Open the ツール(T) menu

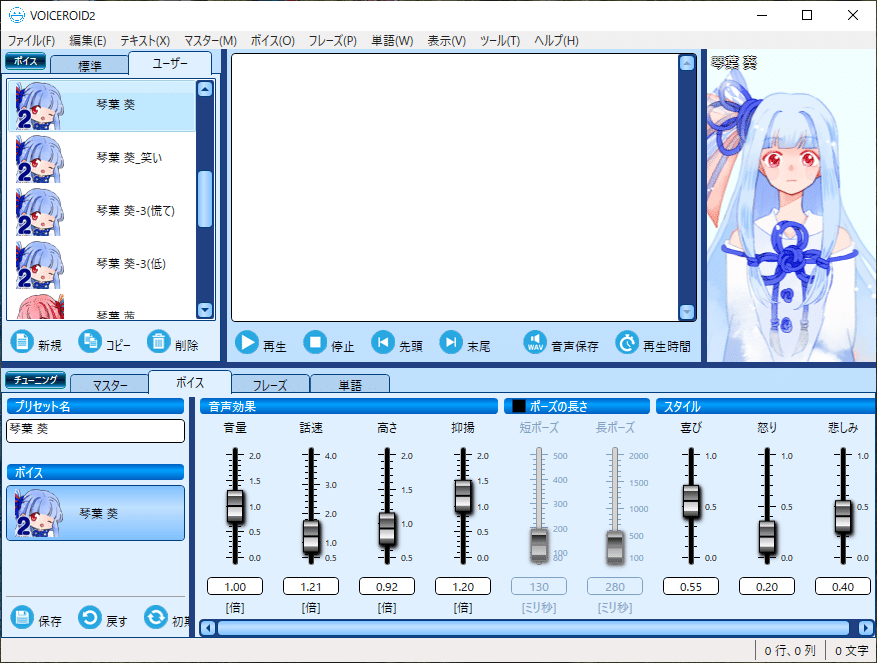pyautogui.click(x=500, y=40)
